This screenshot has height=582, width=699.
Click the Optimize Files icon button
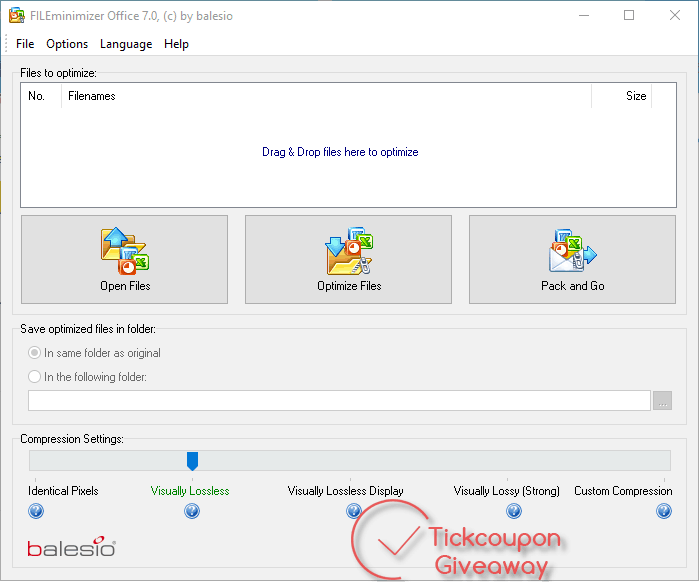(348, 259)
